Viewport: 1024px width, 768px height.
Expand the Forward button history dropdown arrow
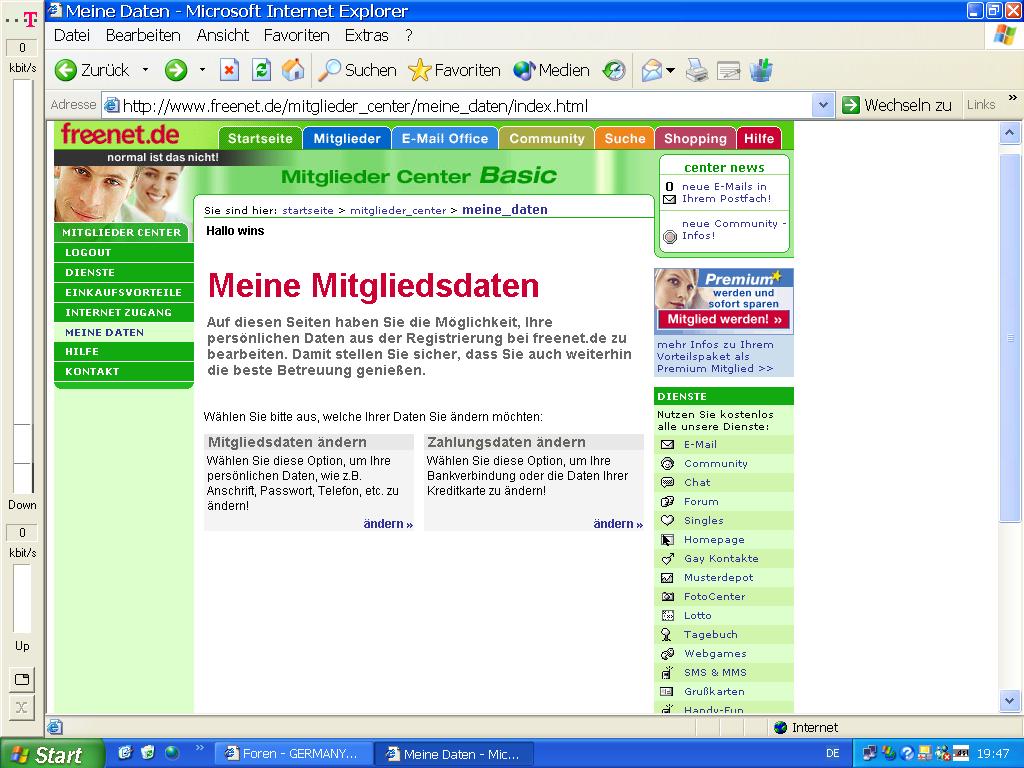(202, 70)
